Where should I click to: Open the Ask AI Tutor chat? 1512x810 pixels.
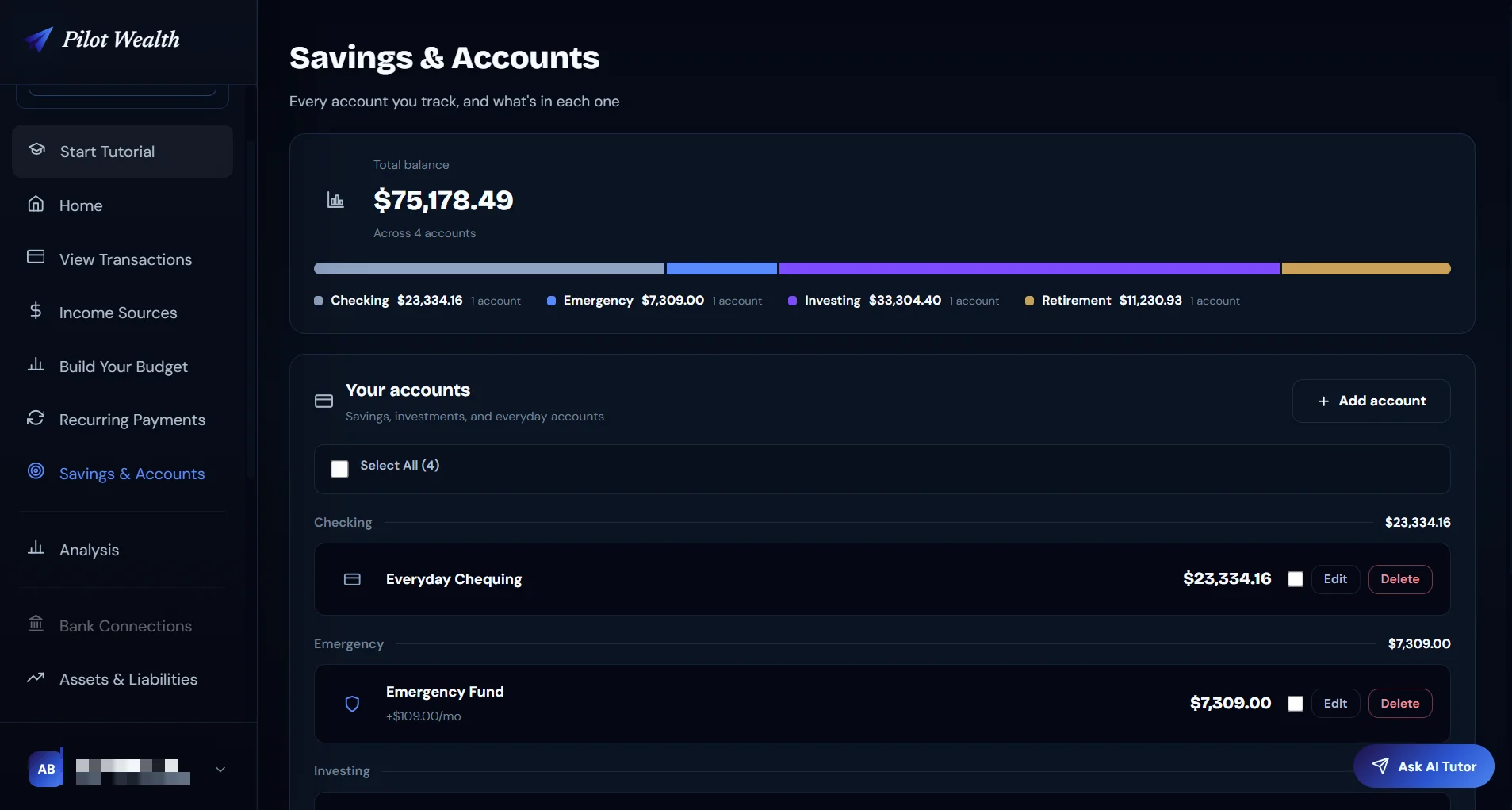(1423, 766)
